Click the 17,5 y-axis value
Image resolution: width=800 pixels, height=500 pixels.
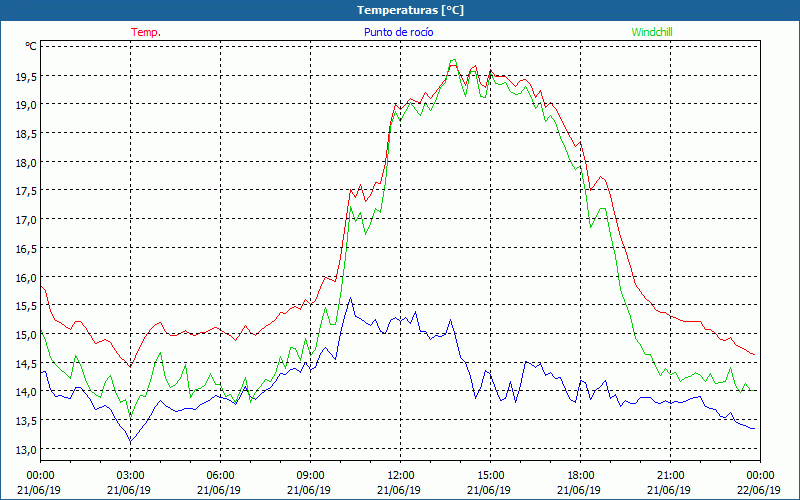(28, 191)
